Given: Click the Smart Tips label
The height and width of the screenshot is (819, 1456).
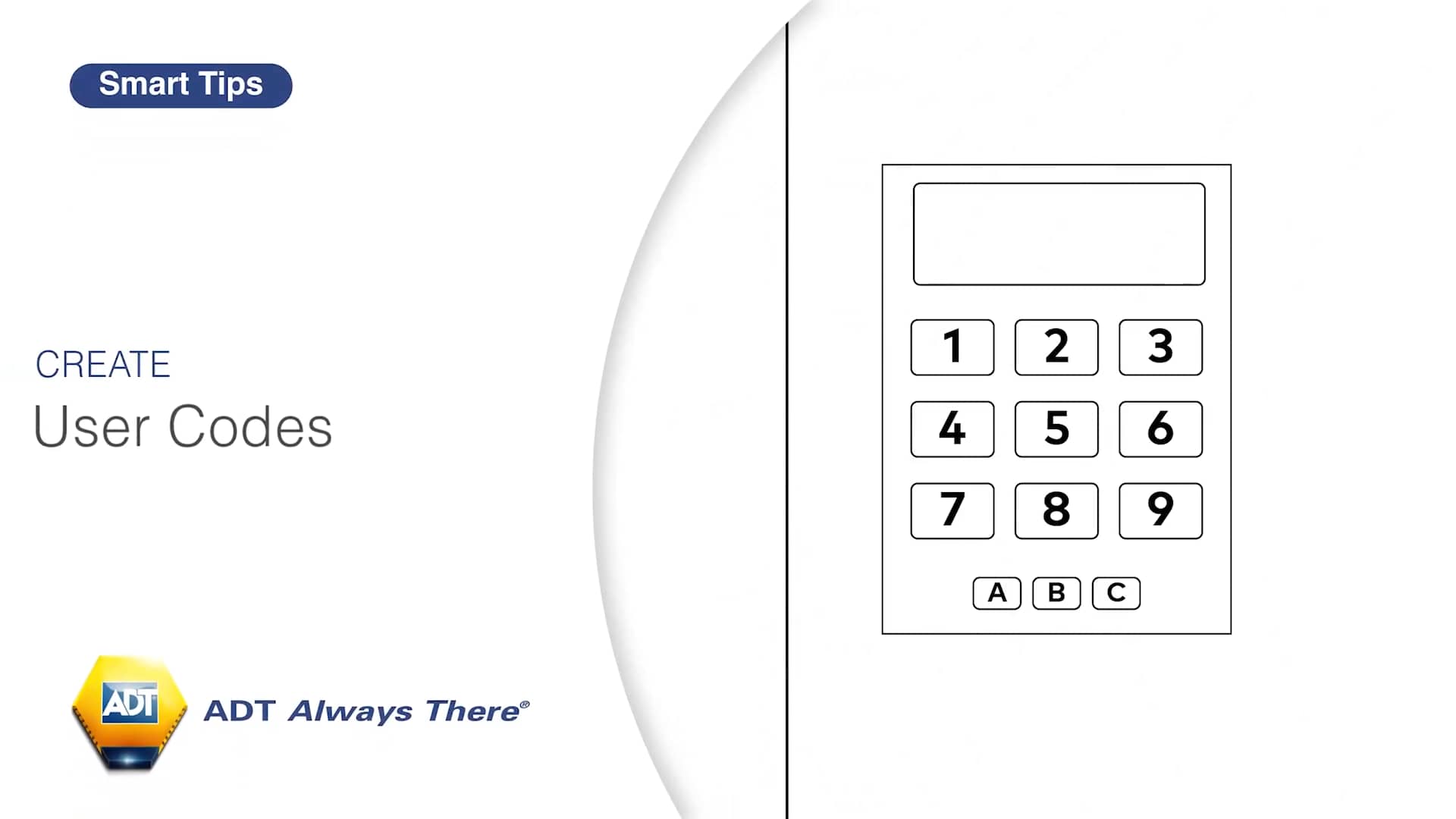Looking at the screenshot, I should 181,84.
